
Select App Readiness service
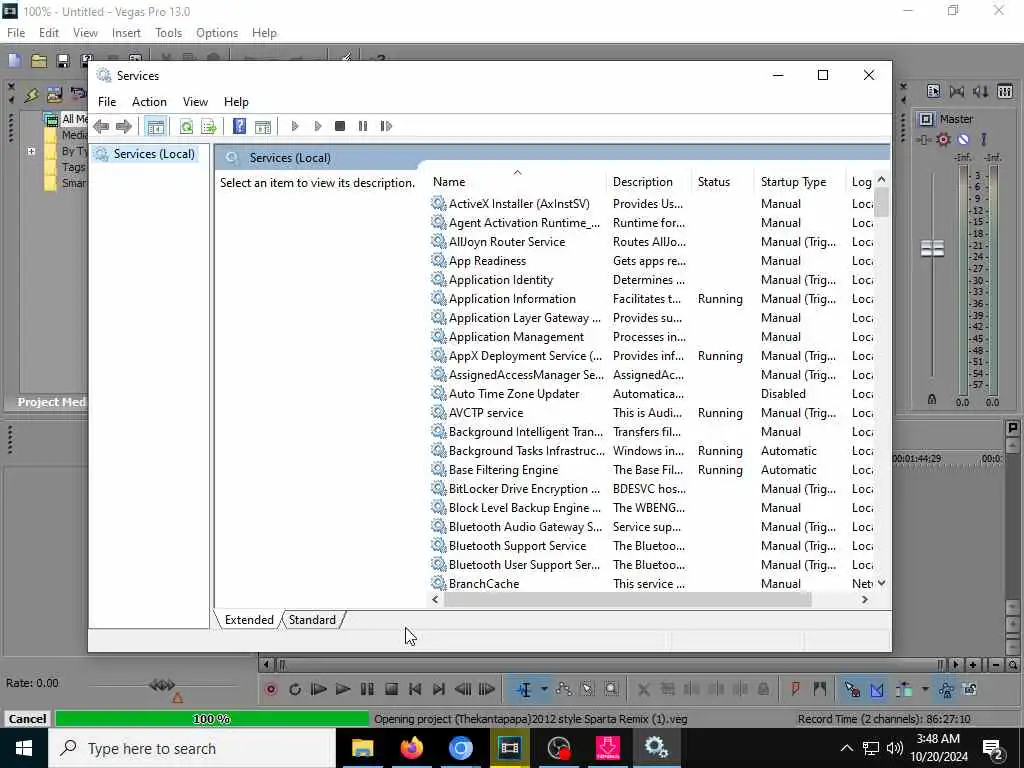point(487,261)
